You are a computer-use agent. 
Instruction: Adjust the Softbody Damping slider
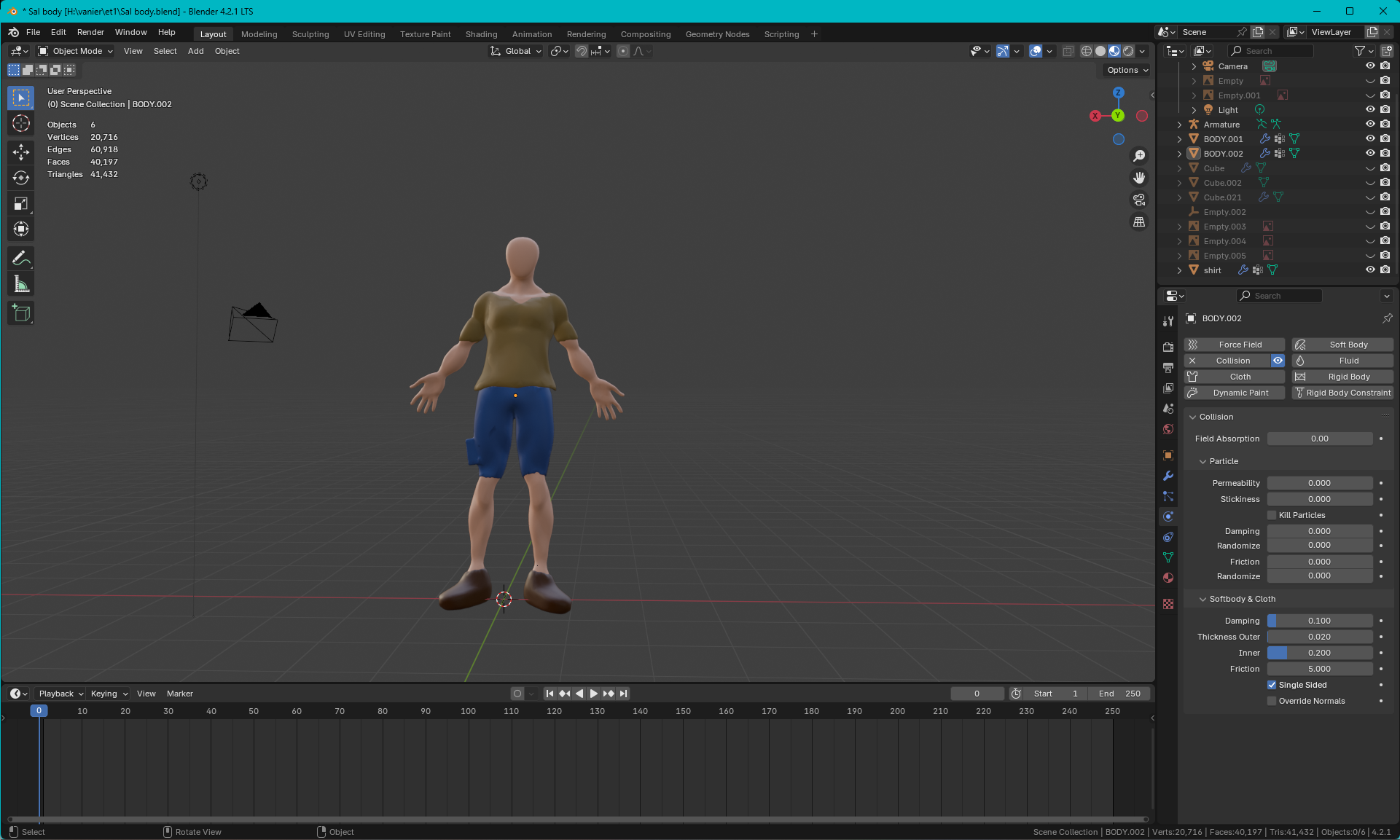(x=1319, y=621)
